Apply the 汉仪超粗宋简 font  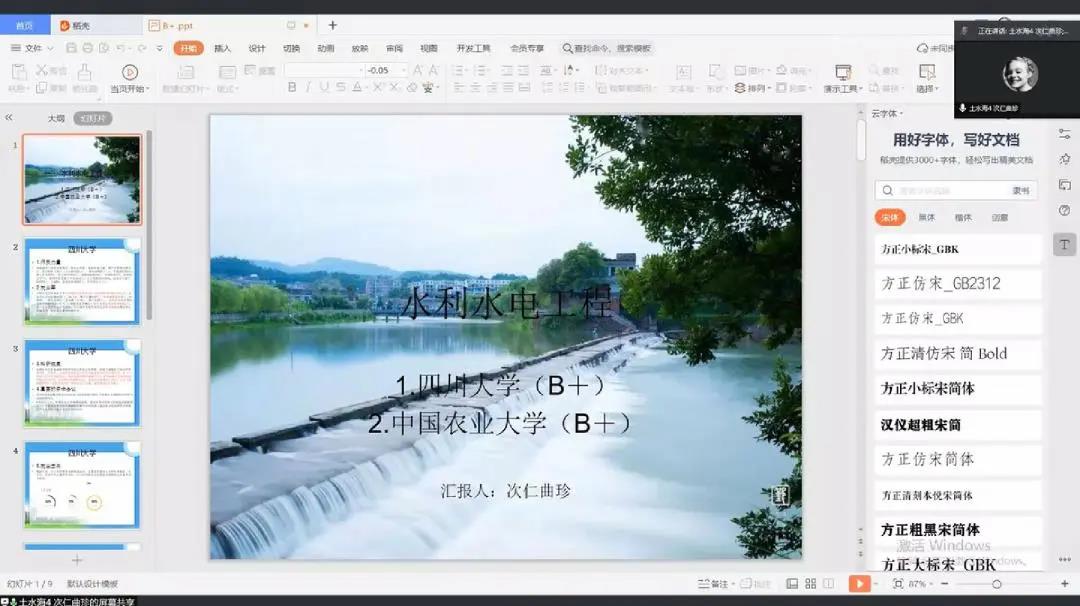[920, 424]
